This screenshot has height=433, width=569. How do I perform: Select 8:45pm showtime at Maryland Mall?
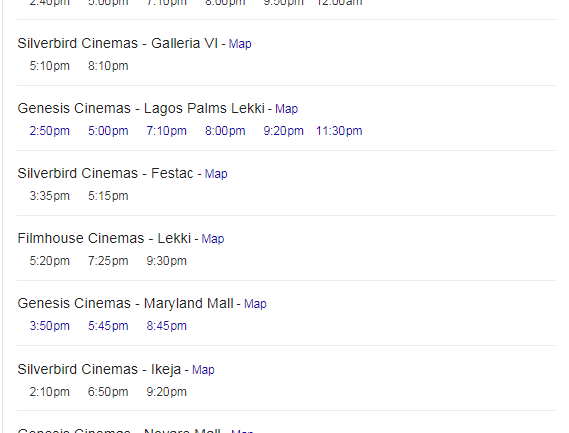coord(167,326)
